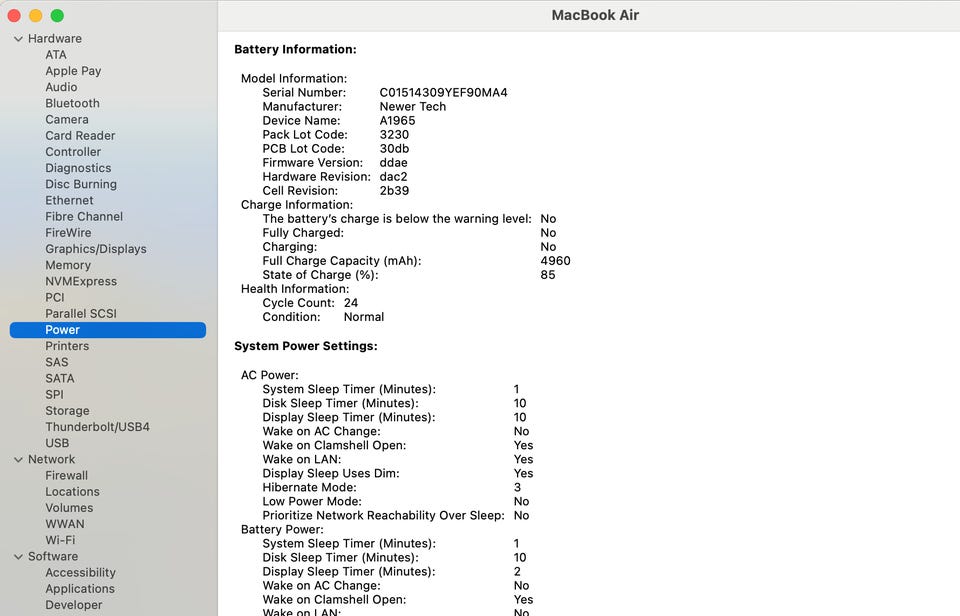
Task: Click the Battery Information heading
Action: [295, 50]
